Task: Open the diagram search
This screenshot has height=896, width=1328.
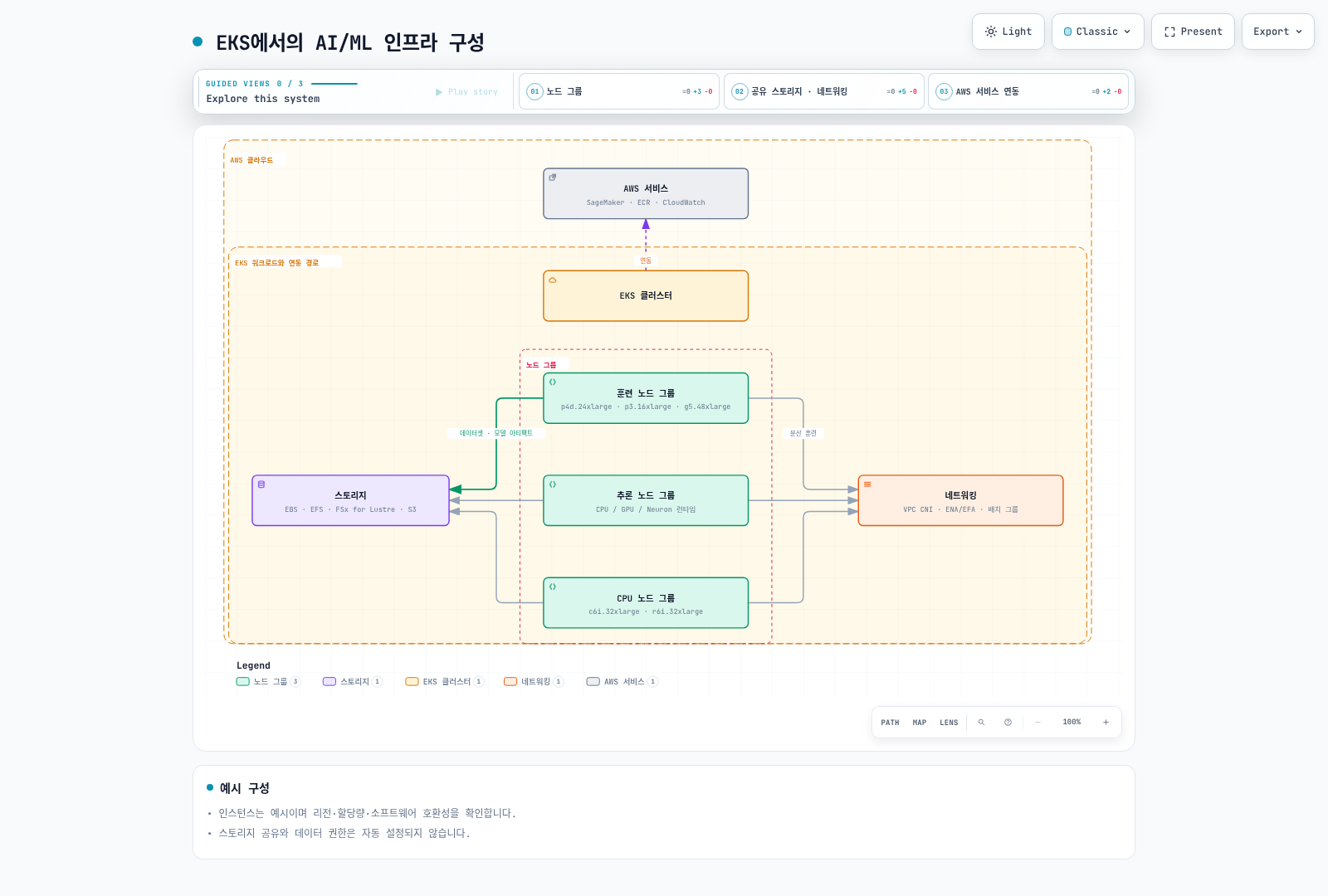Action: (981, 723)
